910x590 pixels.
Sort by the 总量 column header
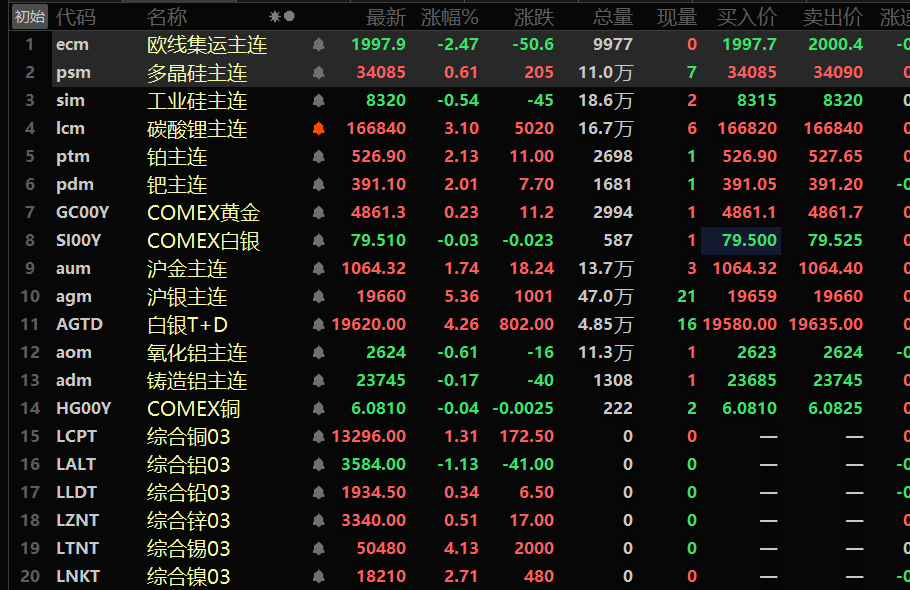pyautogui.click(x=612, y=17)
